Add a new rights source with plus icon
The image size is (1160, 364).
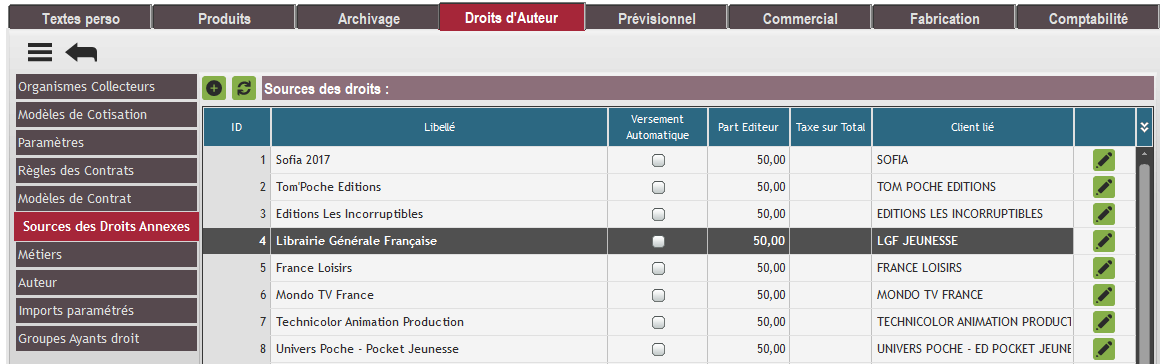(x=214, y=88)
